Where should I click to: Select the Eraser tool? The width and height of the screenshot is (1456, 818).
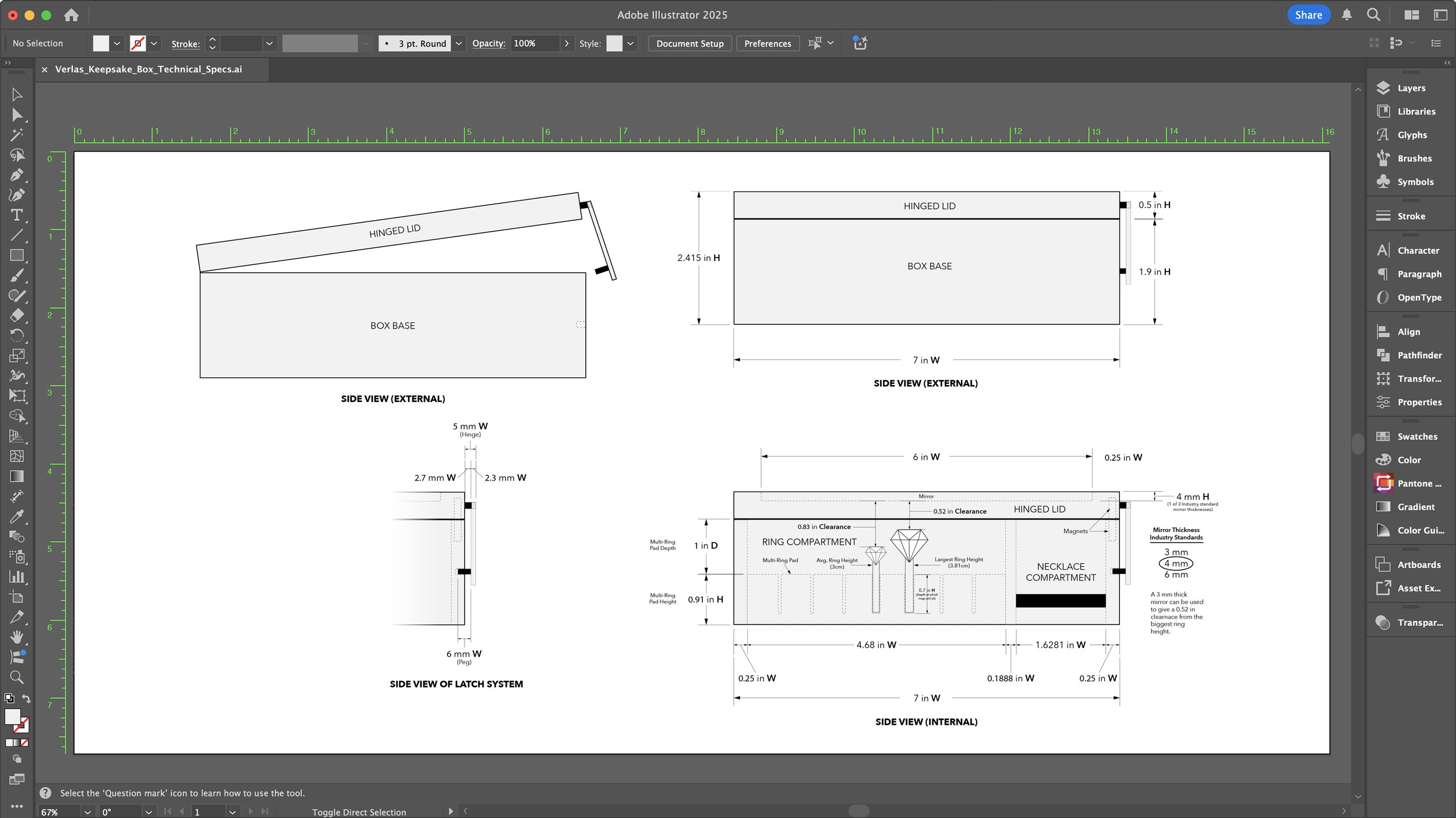pos(17,315)
